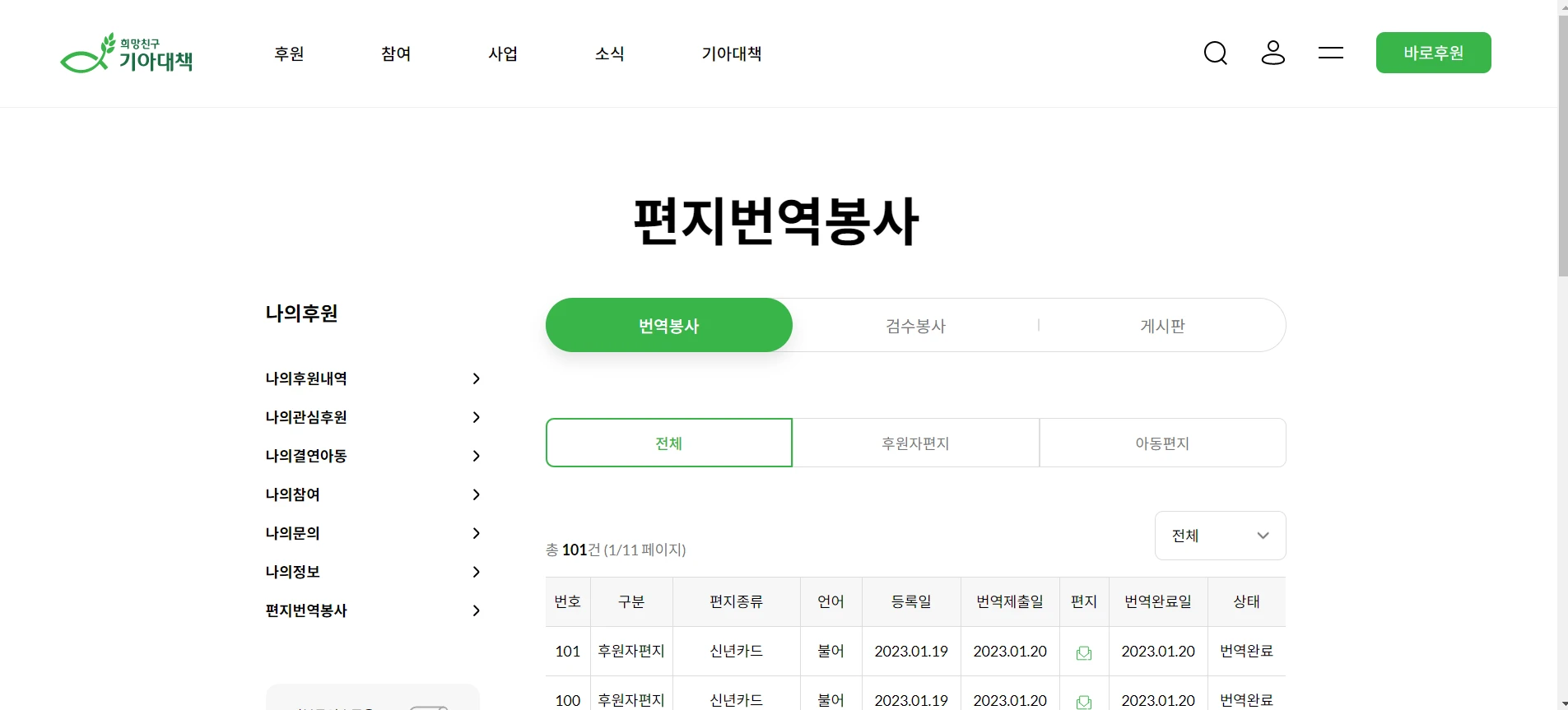Image resolution: width=1568 pixels, height=710 pixels.
Task: Open the letter icon in row 101
Action: tap(1084, 652)
